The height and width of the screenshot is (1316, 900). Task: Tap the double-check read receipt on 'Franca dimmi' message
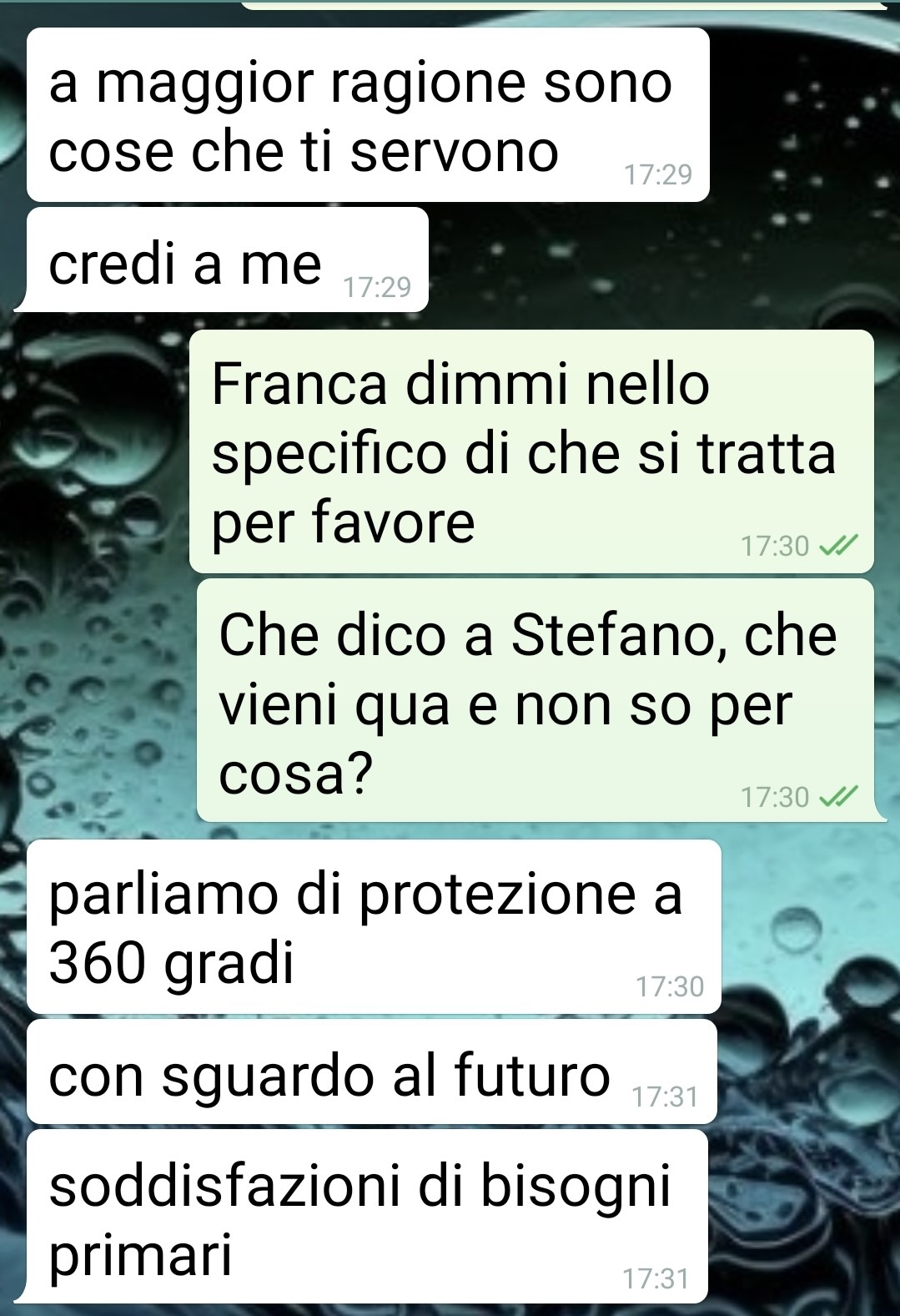[837, 547]
